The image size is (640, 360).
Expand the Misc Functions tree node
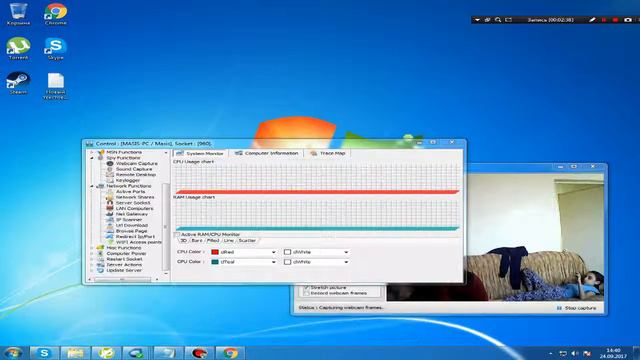click(x=92, y=248)
